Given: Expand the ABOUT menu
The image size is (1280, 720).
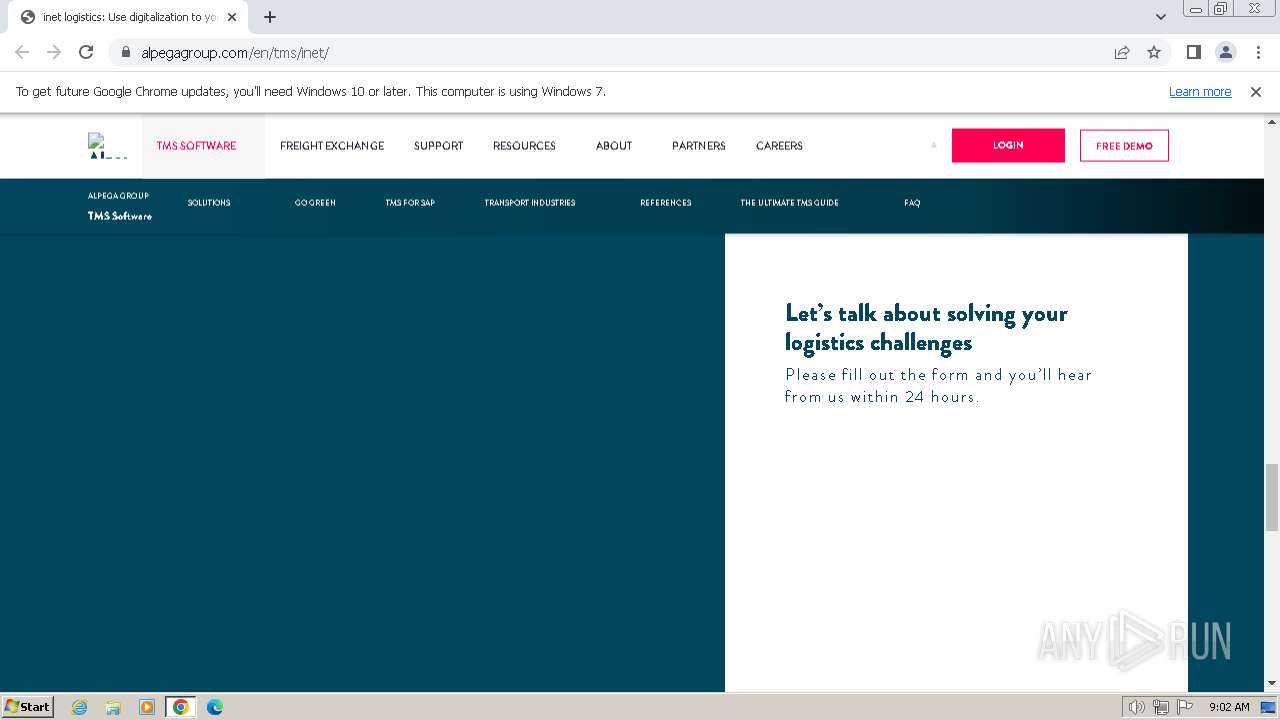Looking at the screenshot, I should [614, 146].
